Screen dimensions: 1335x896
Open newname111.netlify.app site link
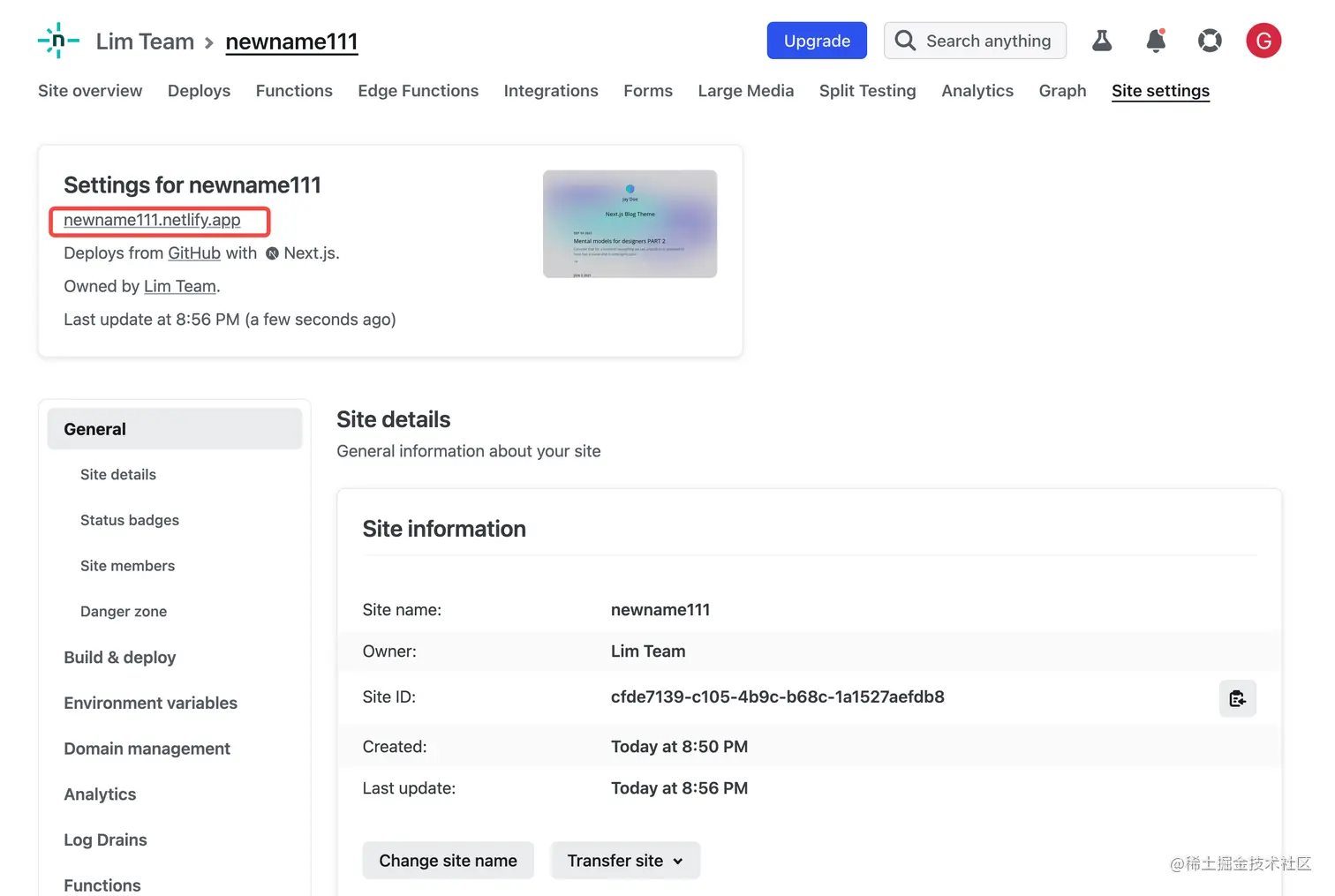click(x=152, y=220)
